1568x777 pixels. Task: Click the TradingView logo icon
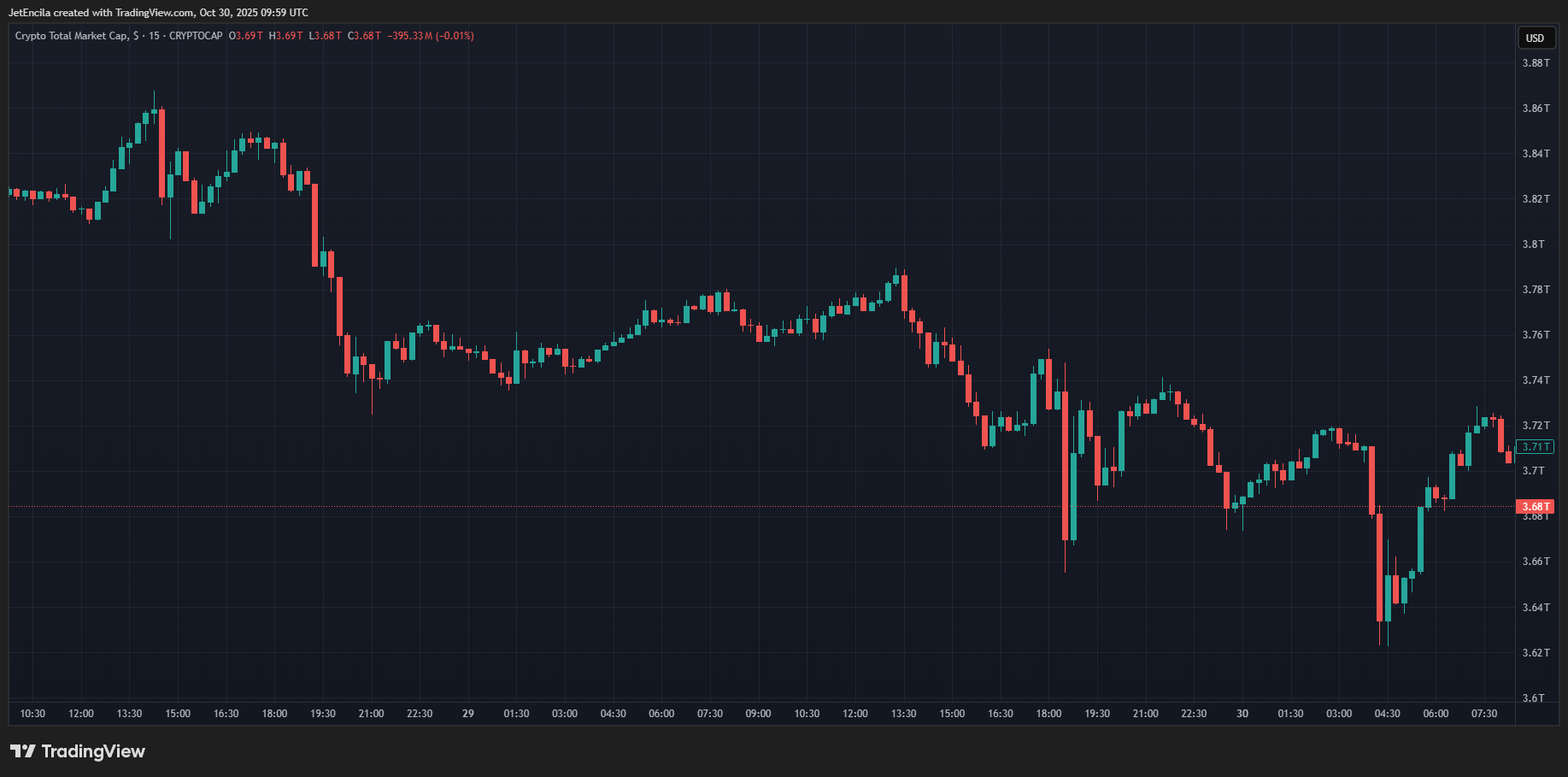pos(23,751)
